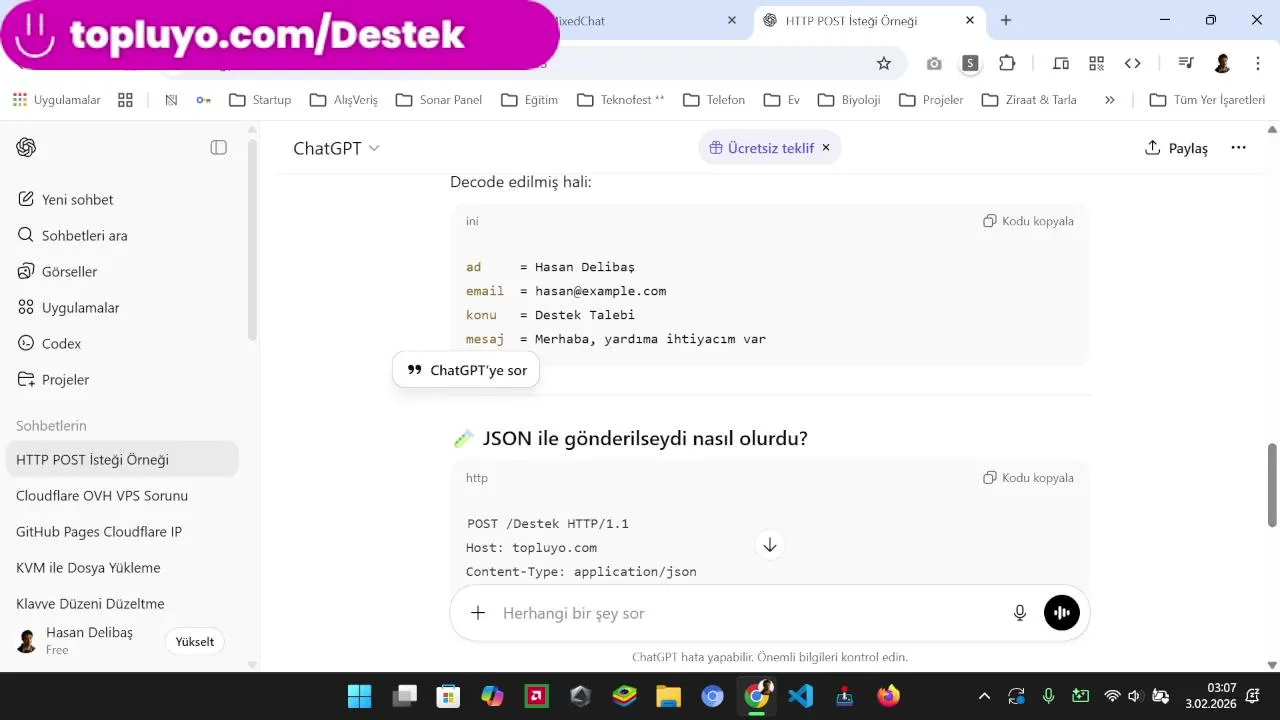Click the camera screenshot extension icon
The height and width of the screenshot is (720, 1280).
point(934,63)
